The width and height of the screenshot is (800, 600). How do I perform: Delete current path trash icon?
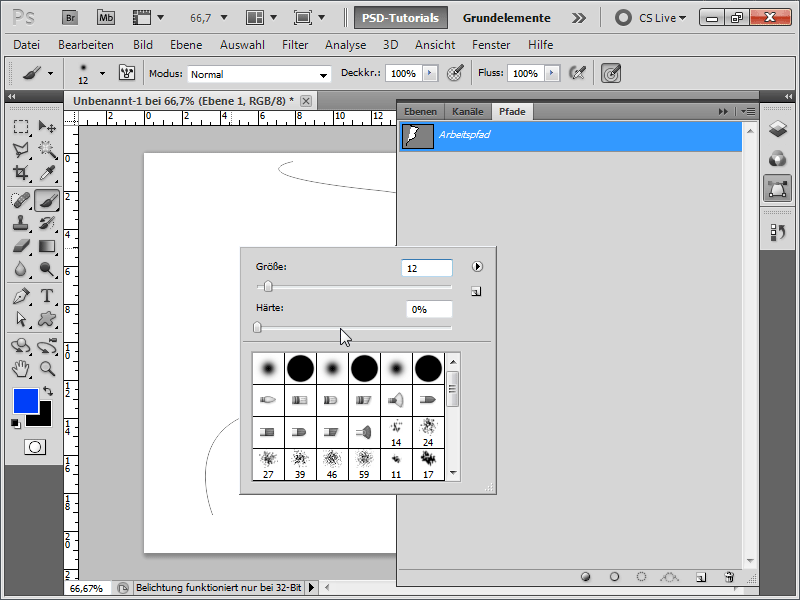pos(729,577)
